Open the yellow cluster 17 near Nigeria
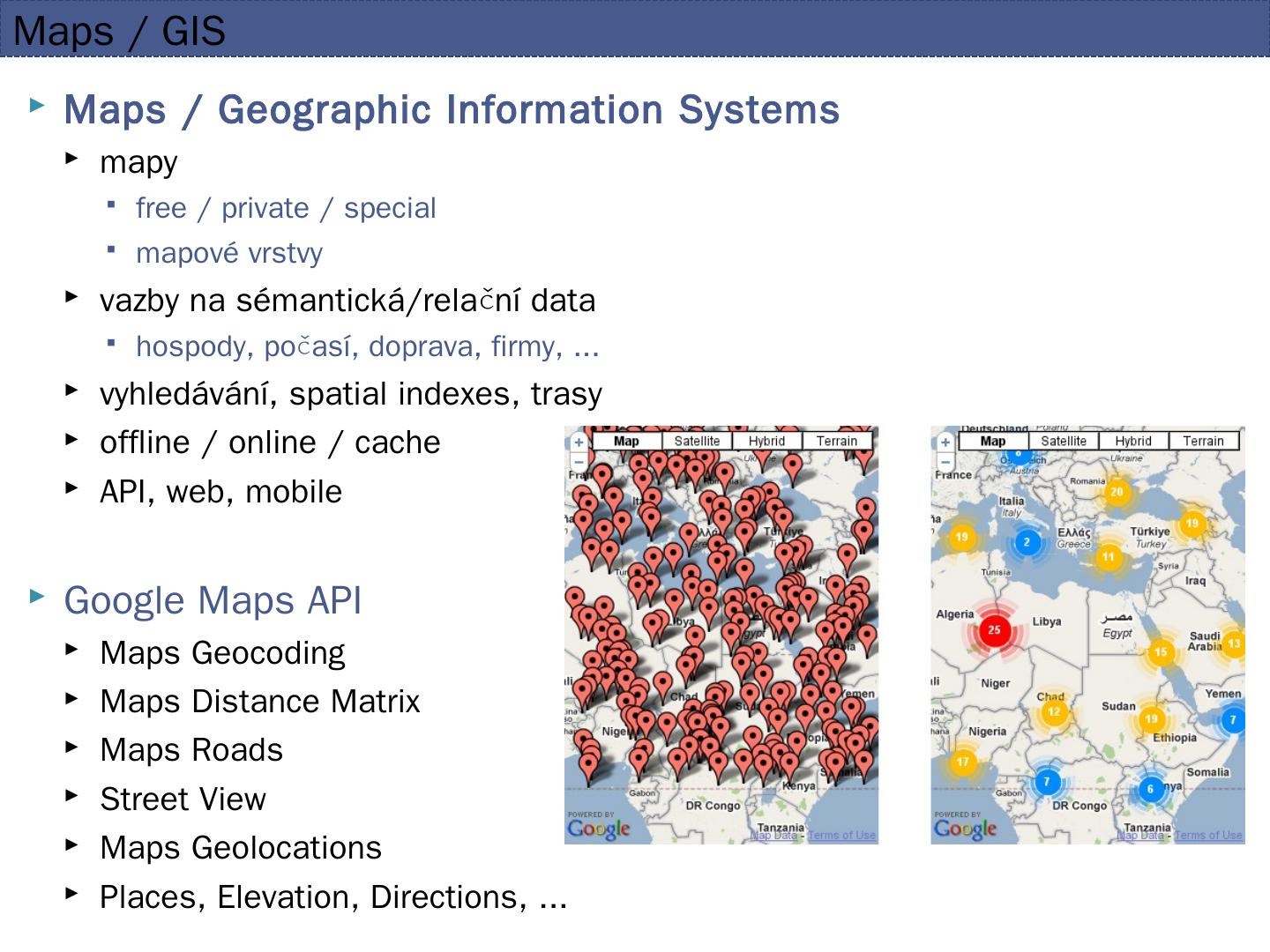 point(962,762)
